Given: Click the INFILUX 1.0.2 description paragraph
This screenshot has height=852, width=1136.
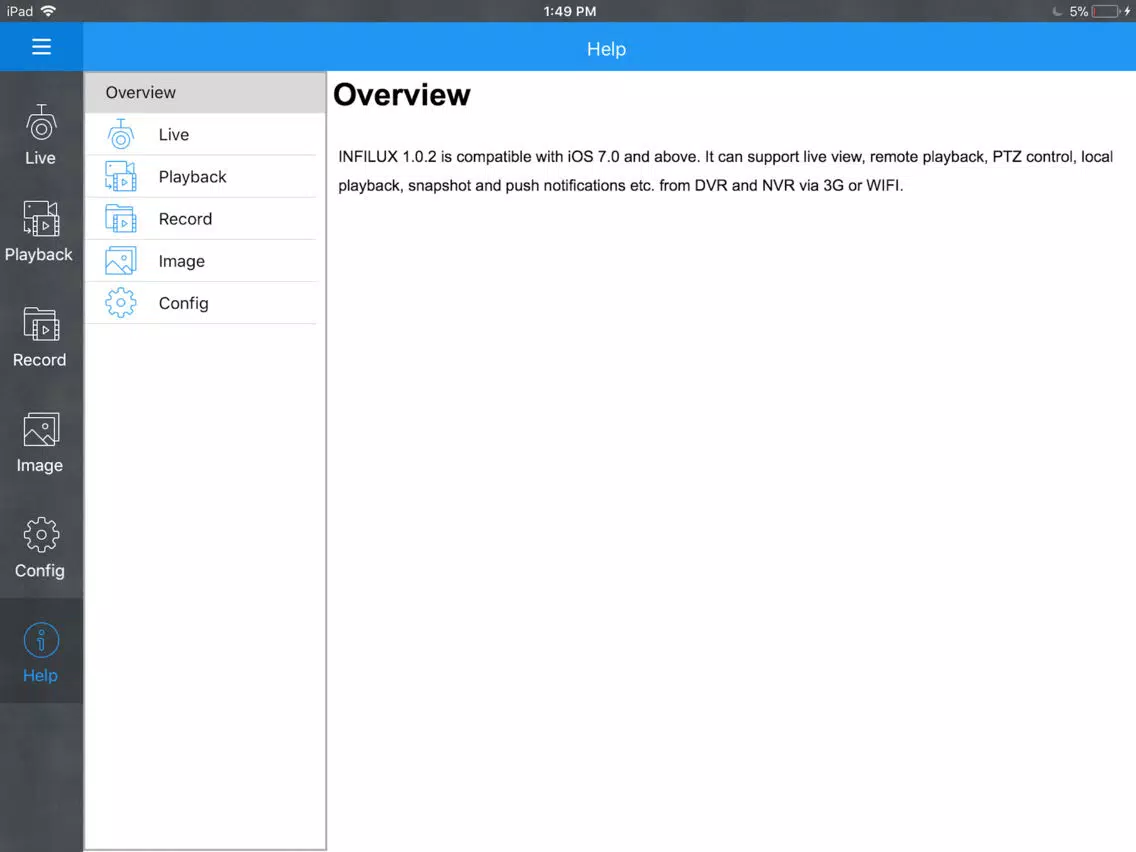Looking at the screenshot, I should (725, 171).
